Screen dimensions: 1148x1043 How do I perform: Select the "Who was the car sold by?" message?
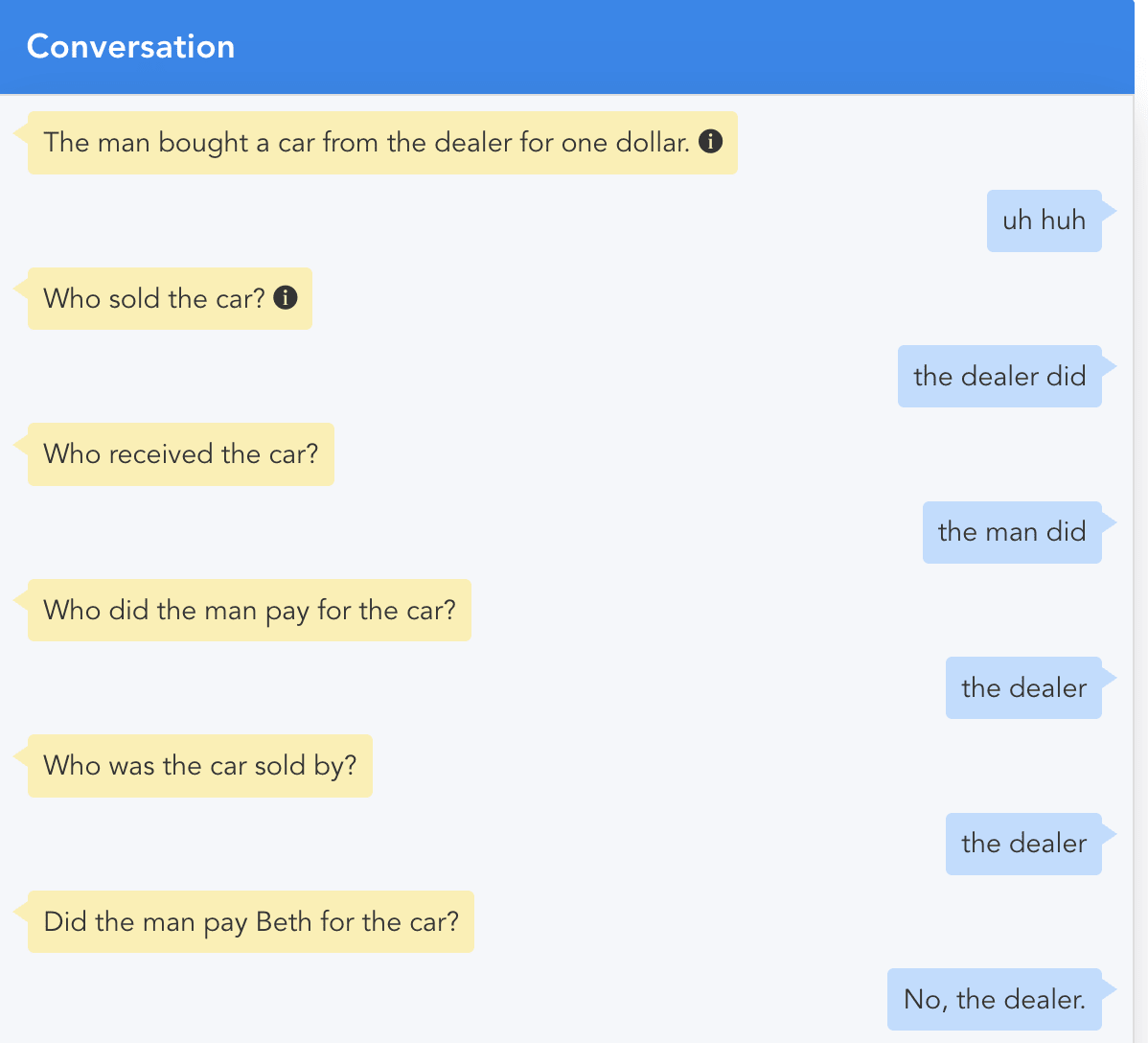199,766
